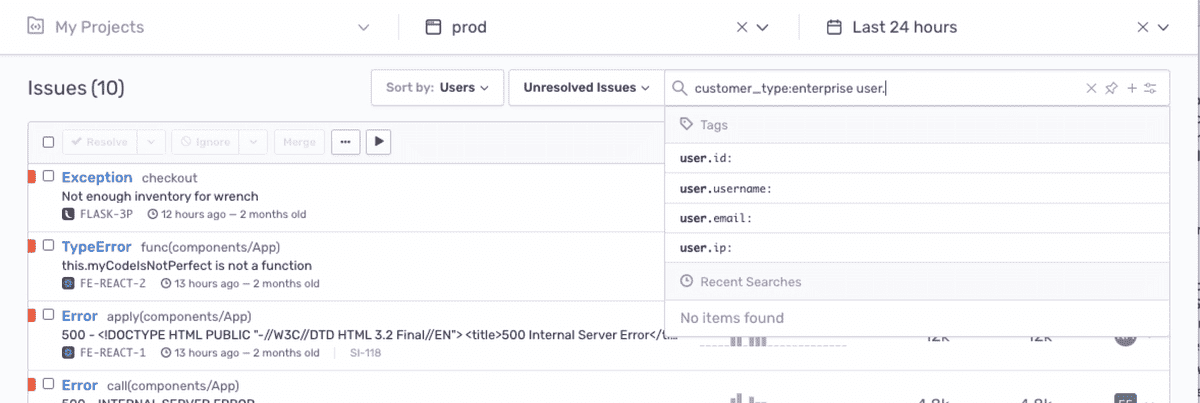Click the Tags section header
This screenshot has height=403, width=1200.
coord(917,125)
